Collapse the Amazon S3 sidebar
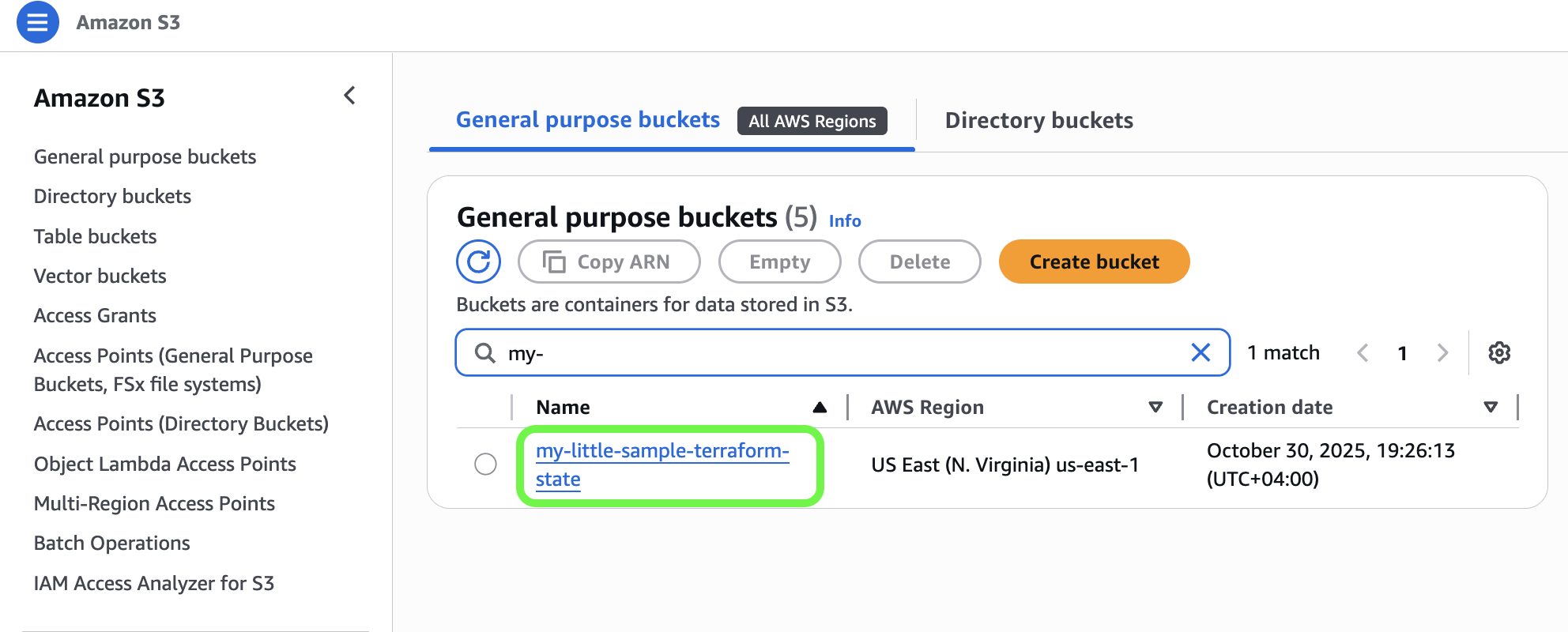Screen dimensions: 1568x632 pyautogui.click(x=349, y=95)
